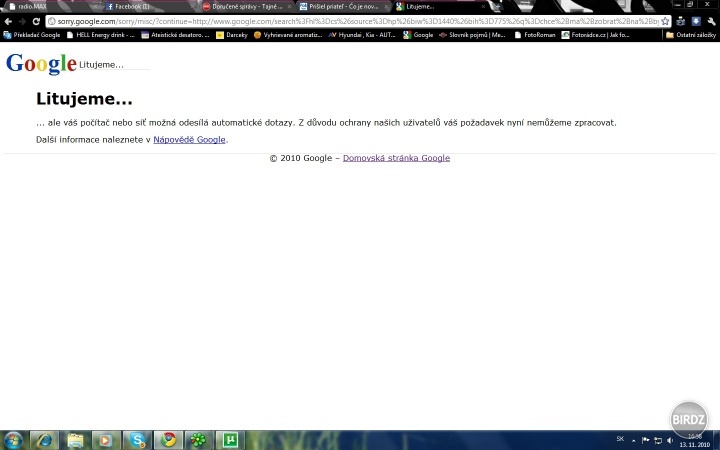The height and width of the screenshot is (450, 720).
Task: Open the Ateistické desatoro bookmark
Action: click(175, 35)
